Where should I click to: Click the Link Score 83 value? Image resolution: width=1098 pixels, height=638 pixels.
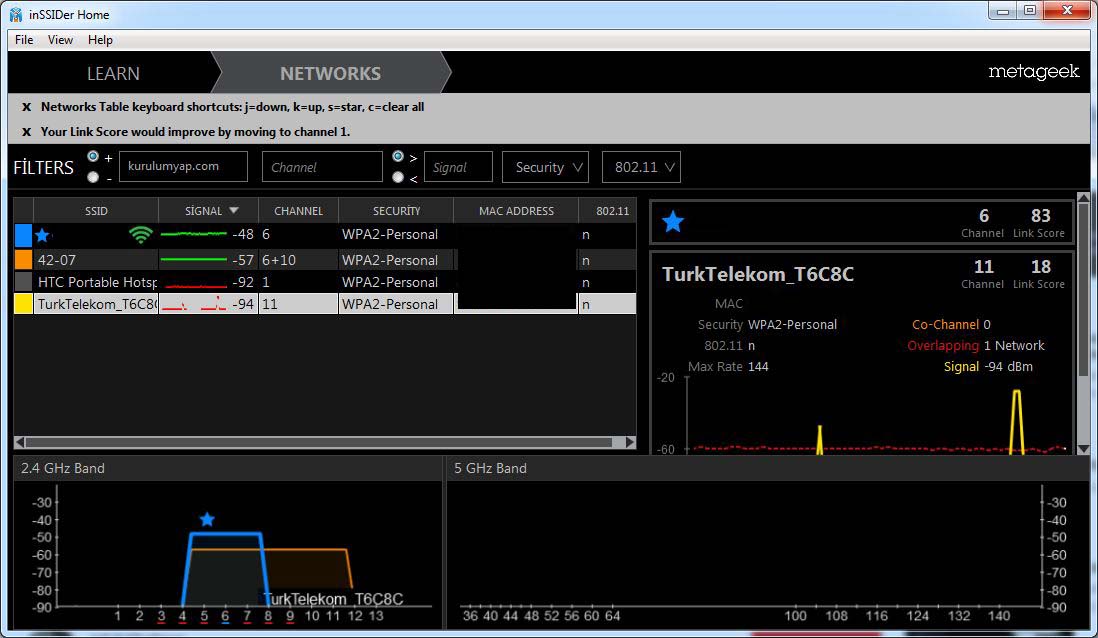1041,216
